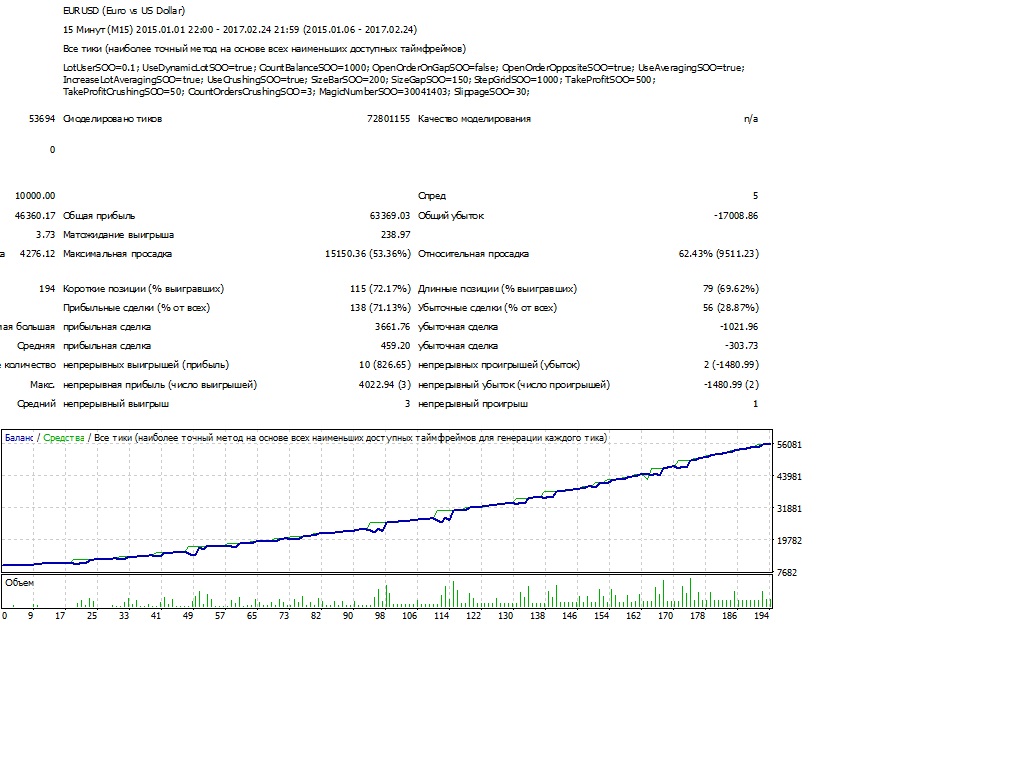Click the parameters line starting IncreaseLotAveragingSOO
1024x768 pixels.
tap(359, 80)
